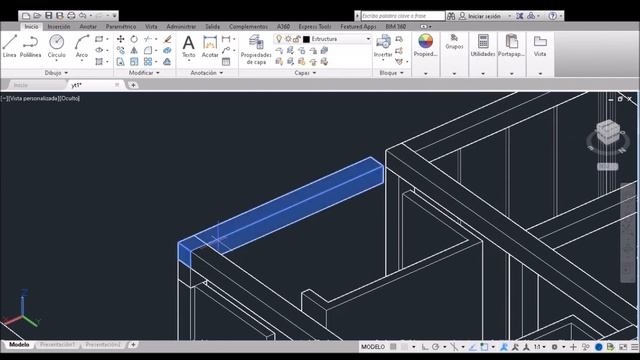Select the Mirror (Simetría) tool
The height and width of the screenshot is (360, 640).
(x=134, y=51)
